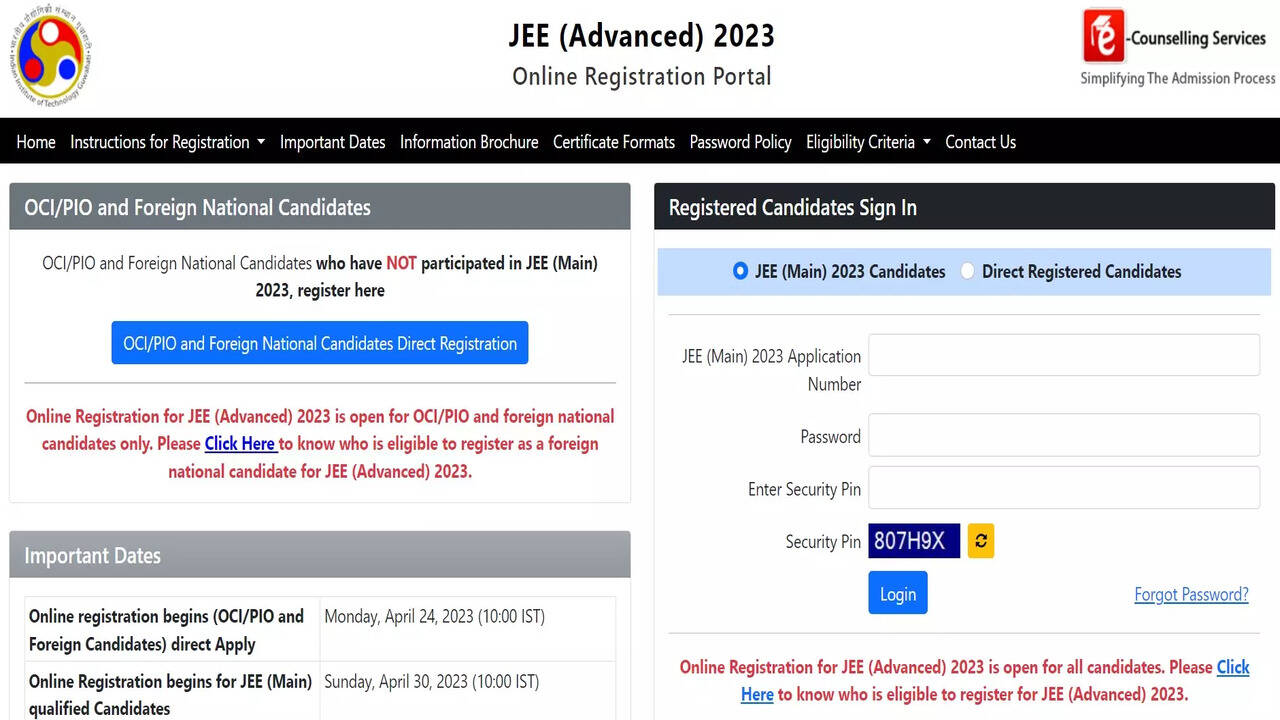Focus the Password input field
1280x720 pixels.
click(x=1063, y=436)
